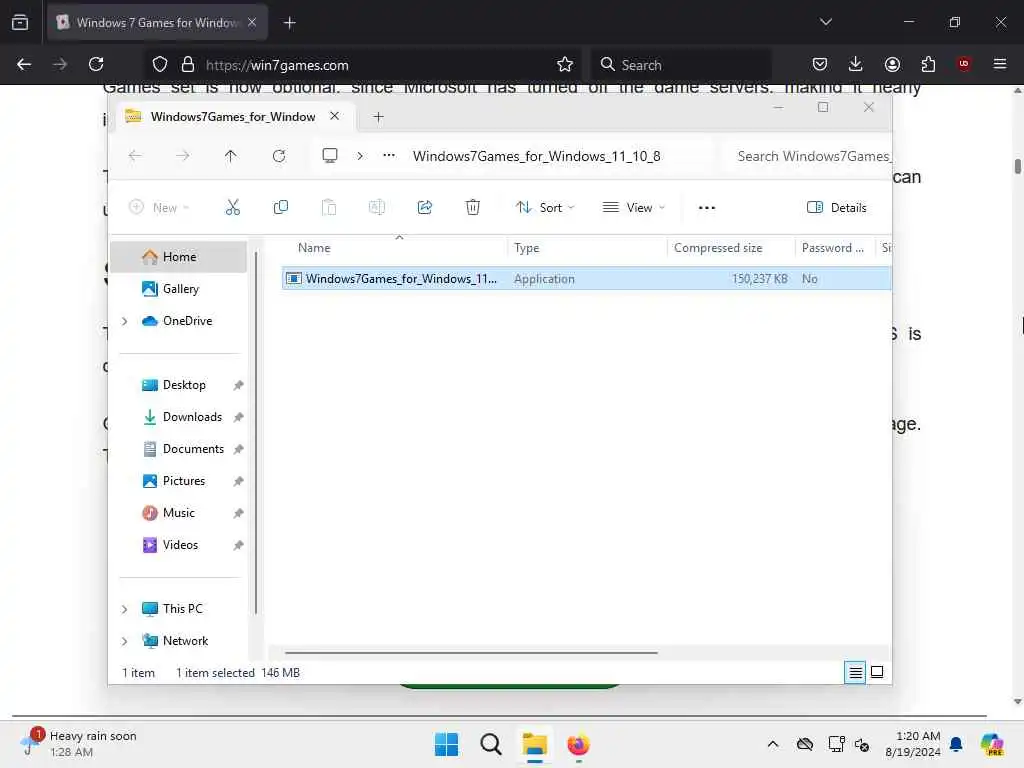
Task: Expand breadcrumb chevron next to monitor icon
Action: 360,155
